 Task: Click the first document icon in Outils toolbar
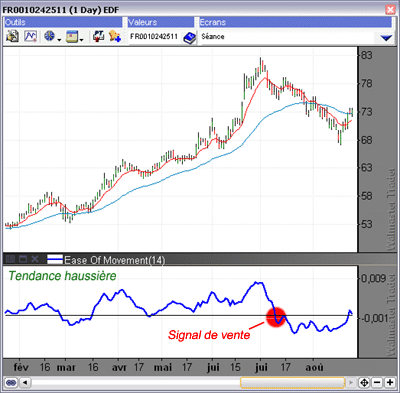[12, 36]
